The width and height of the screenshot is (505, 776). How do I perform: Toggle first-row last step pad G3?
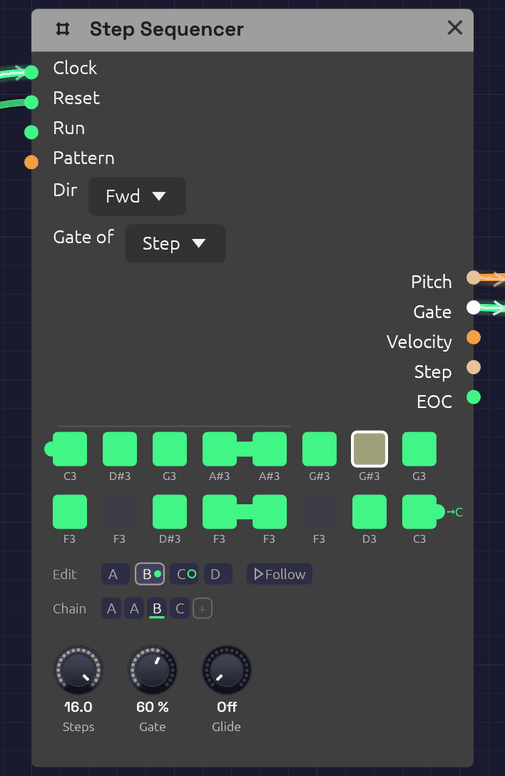pos(419,449)
